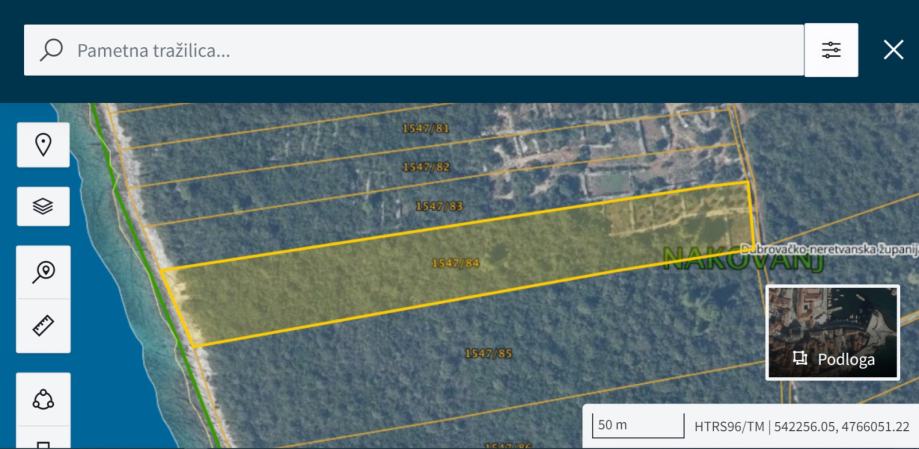The image size is (919, 449).
Task: Close the search bar with X
Action: tap(893, 50)
